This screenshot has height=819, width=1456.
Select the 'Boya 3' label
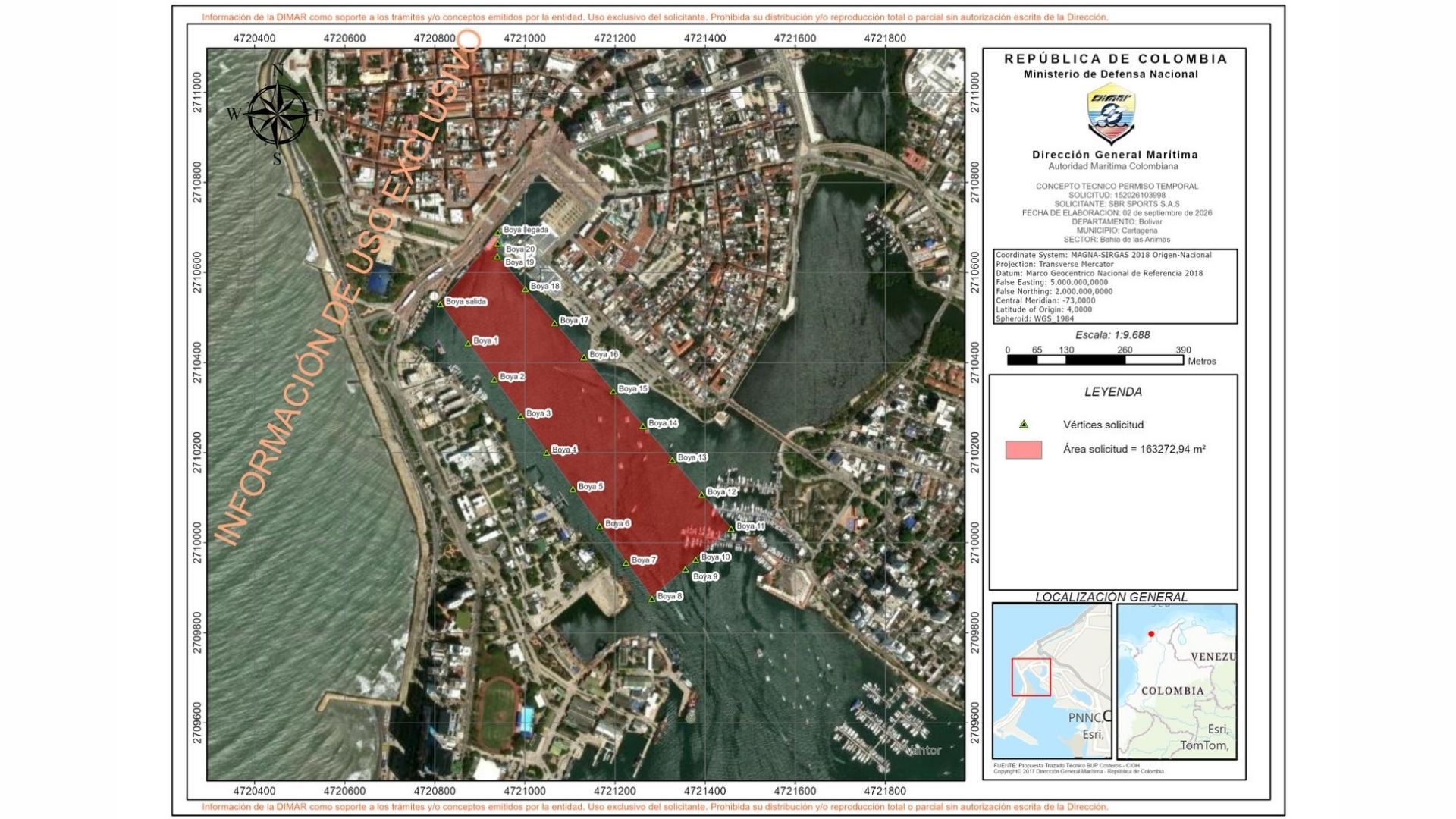[x=538, y=414]
